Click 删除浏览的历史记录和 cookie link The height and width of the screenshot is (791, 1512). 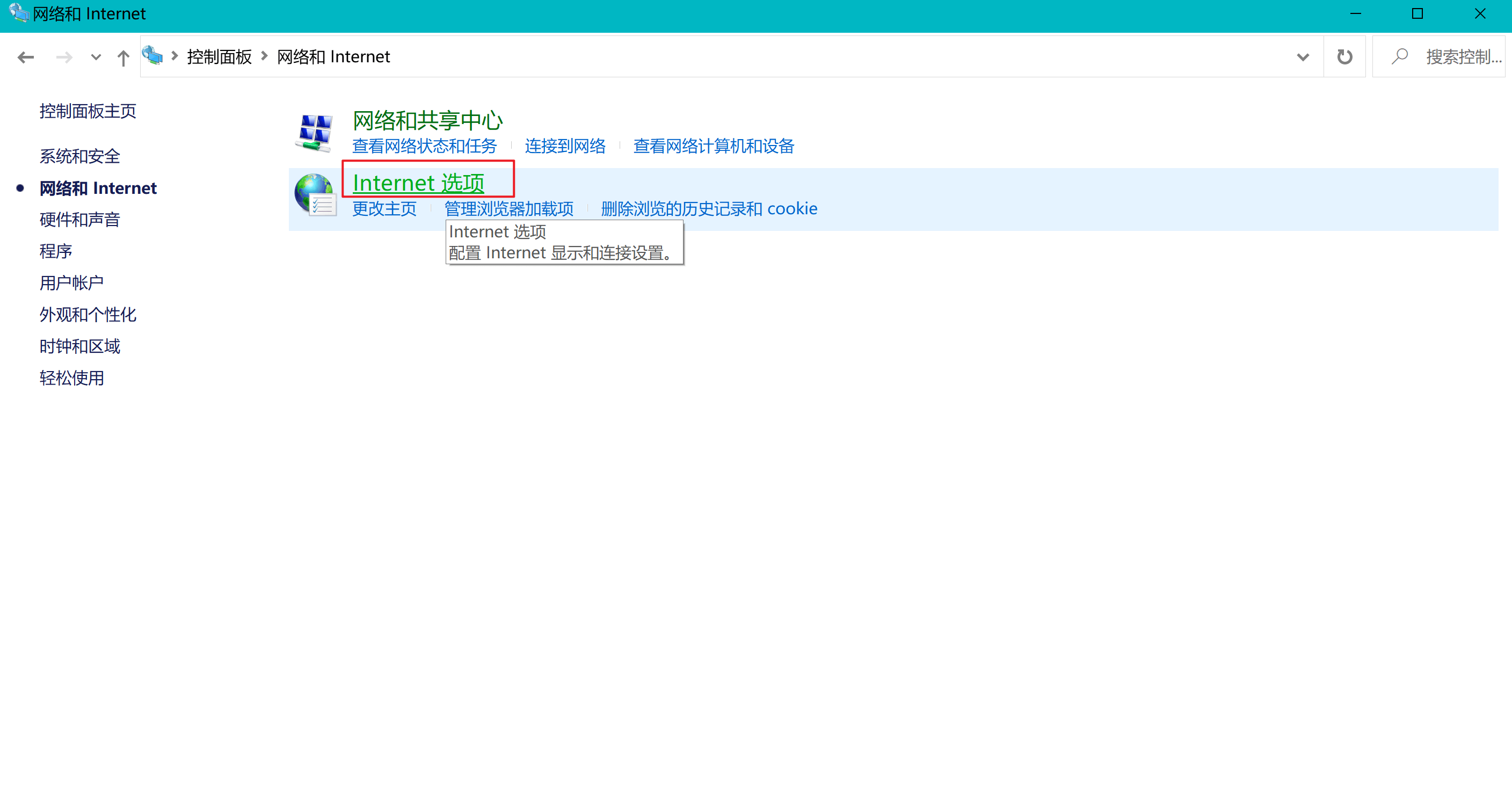click(x=708, y=209)
